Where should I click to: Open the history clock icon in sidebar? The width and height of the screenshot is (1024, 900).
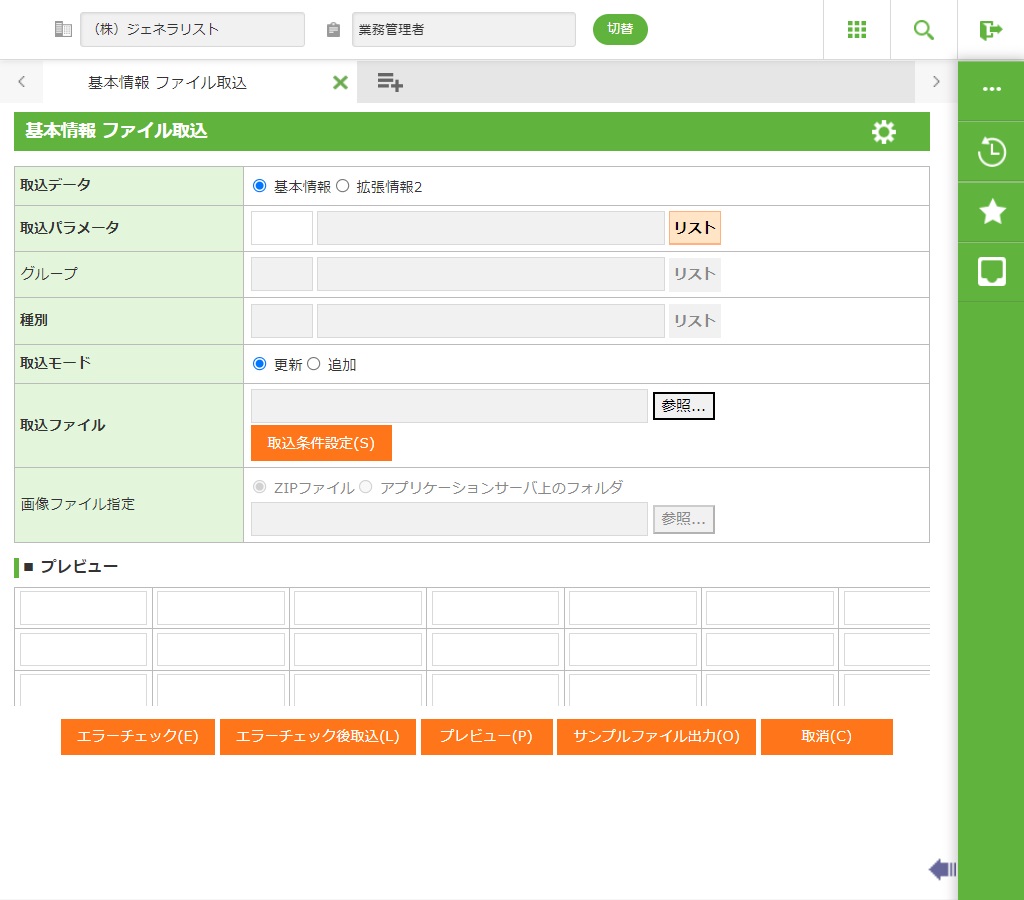pyautogui.click(x=991, y=152)
